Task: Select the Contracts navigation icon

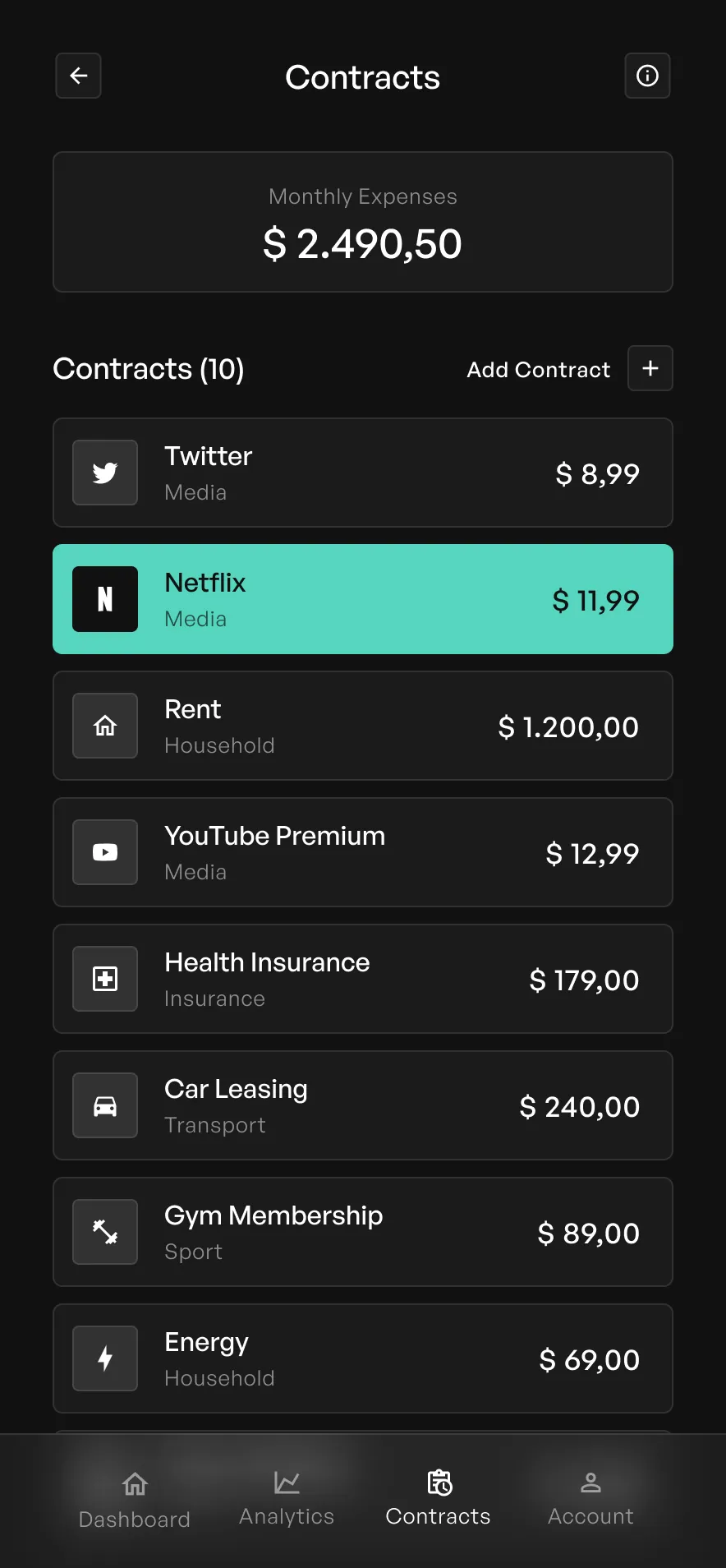Action: pos(439,1497)
